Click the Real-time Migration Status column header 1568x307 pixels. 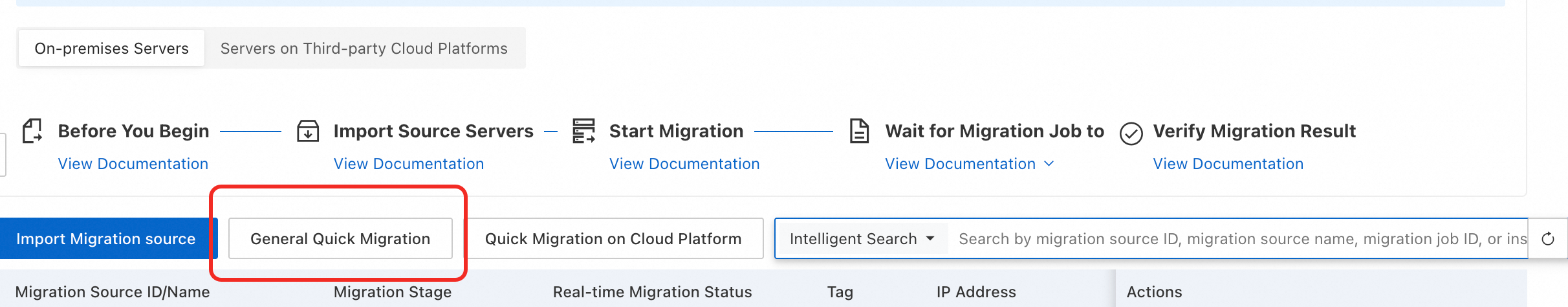(652, 292)
